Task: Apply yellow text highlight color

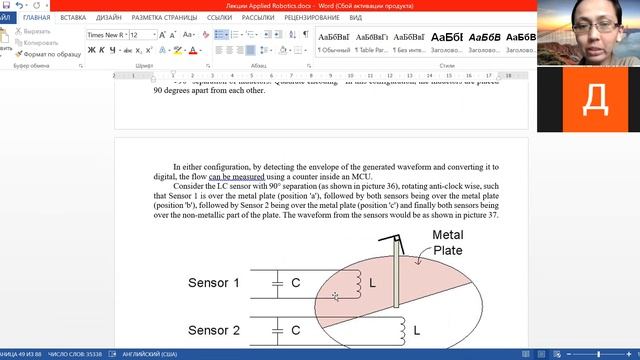Action: [177, 50]
